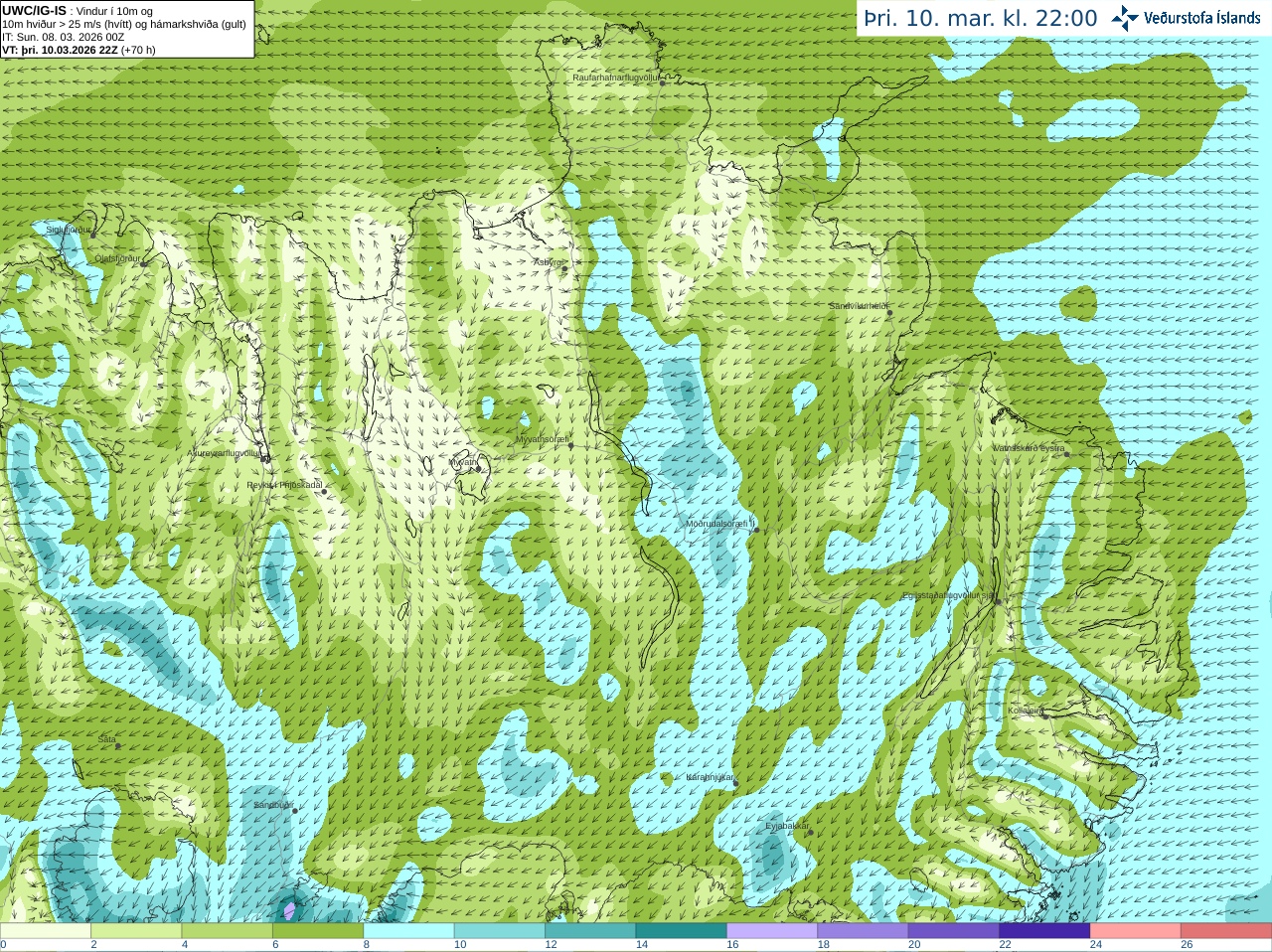
Task: Pick the 6–8 m/s olive green legend swatch
Action: [x=318, y=931]
